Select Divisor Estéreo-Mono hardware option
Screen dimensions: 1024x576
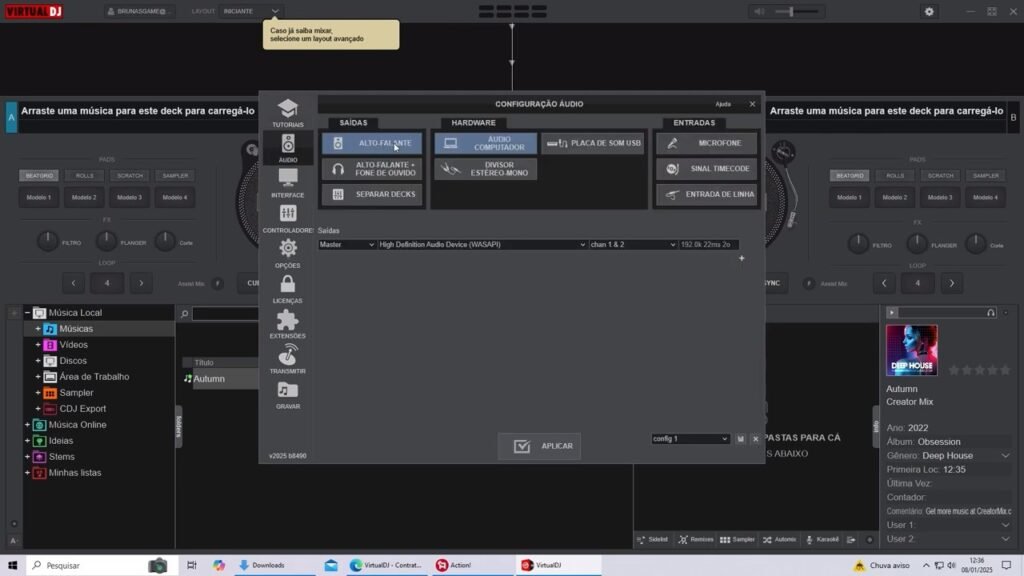tap(486, 169)
